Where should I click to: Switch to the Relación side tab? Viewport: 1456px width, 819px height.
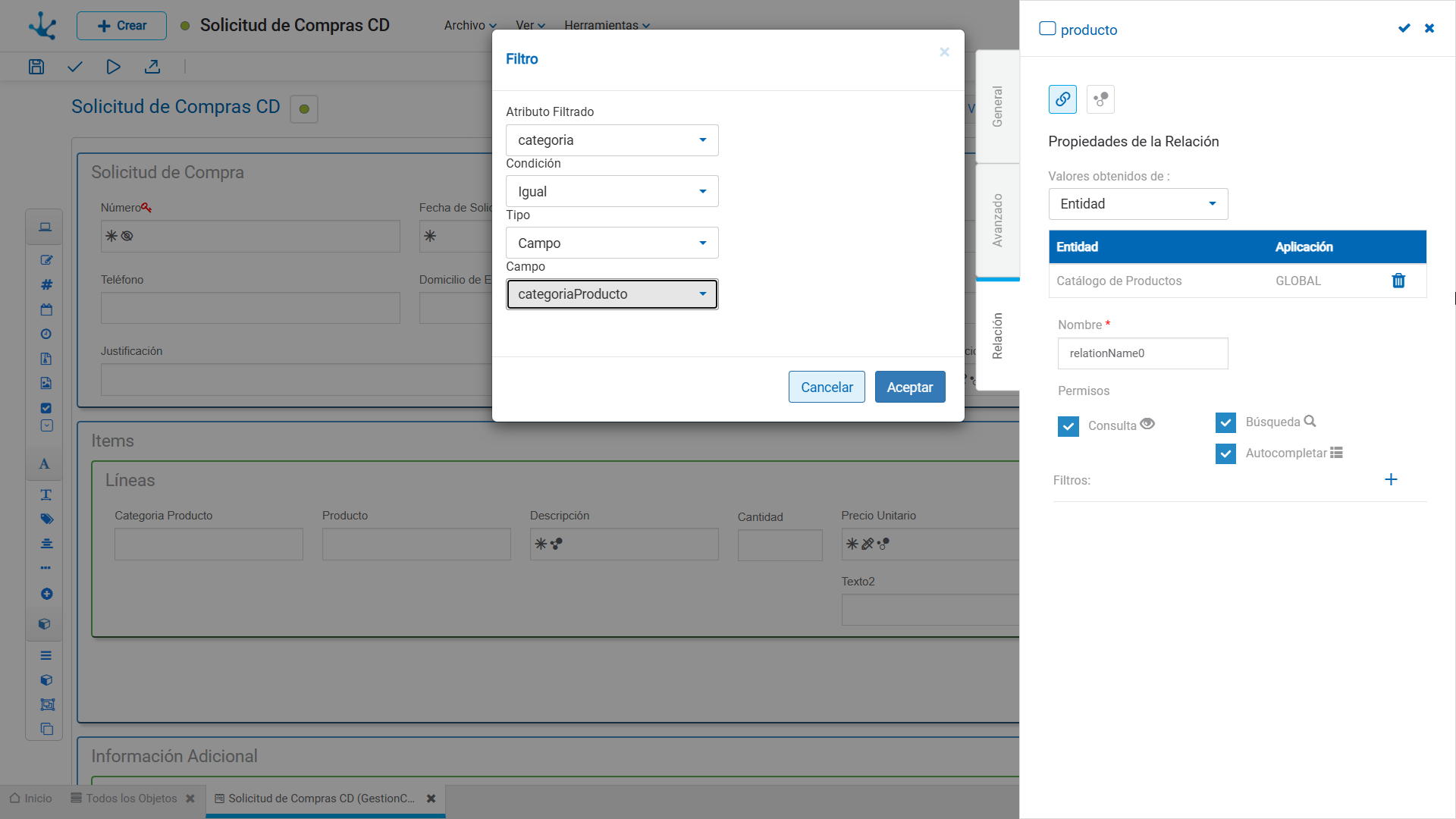coord(997,335)
